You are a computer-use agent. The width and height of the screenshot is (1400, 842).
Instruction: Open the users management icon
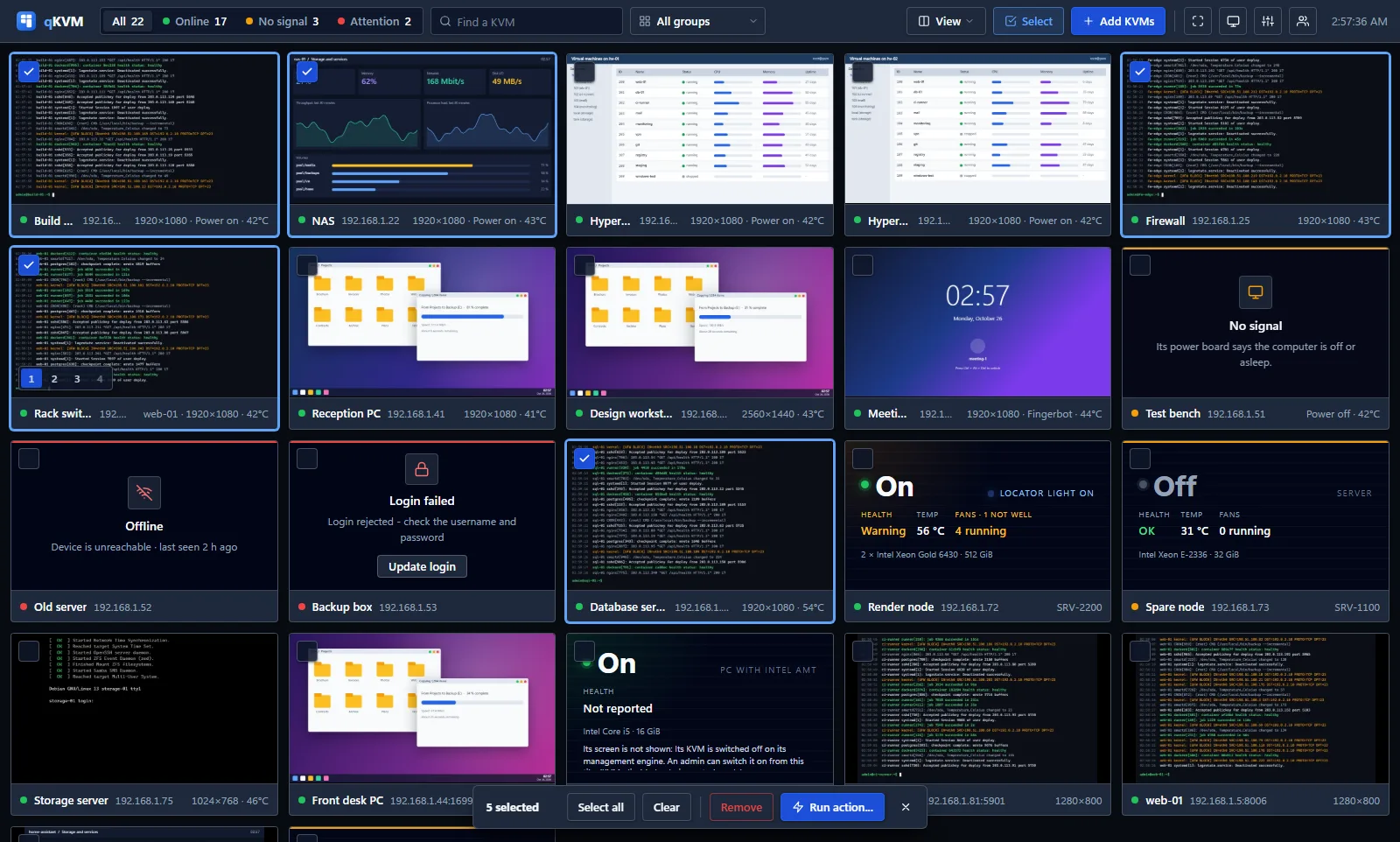(1303, 21)
